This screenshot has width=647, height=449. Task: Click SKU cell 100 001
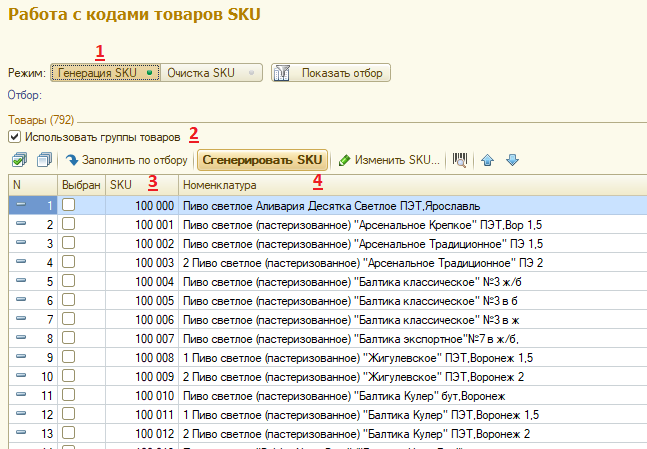pos(142,224)
